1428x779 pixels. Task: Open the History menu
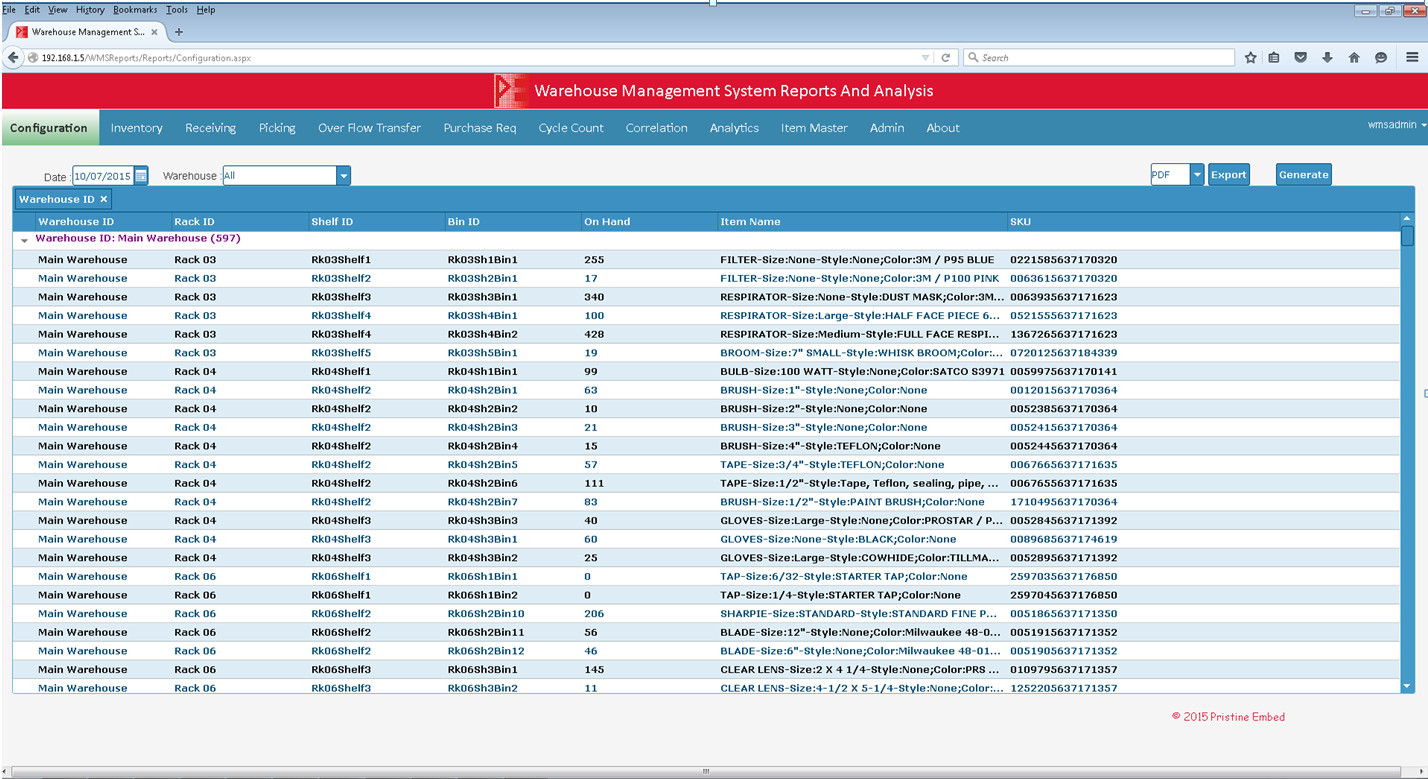90,9
